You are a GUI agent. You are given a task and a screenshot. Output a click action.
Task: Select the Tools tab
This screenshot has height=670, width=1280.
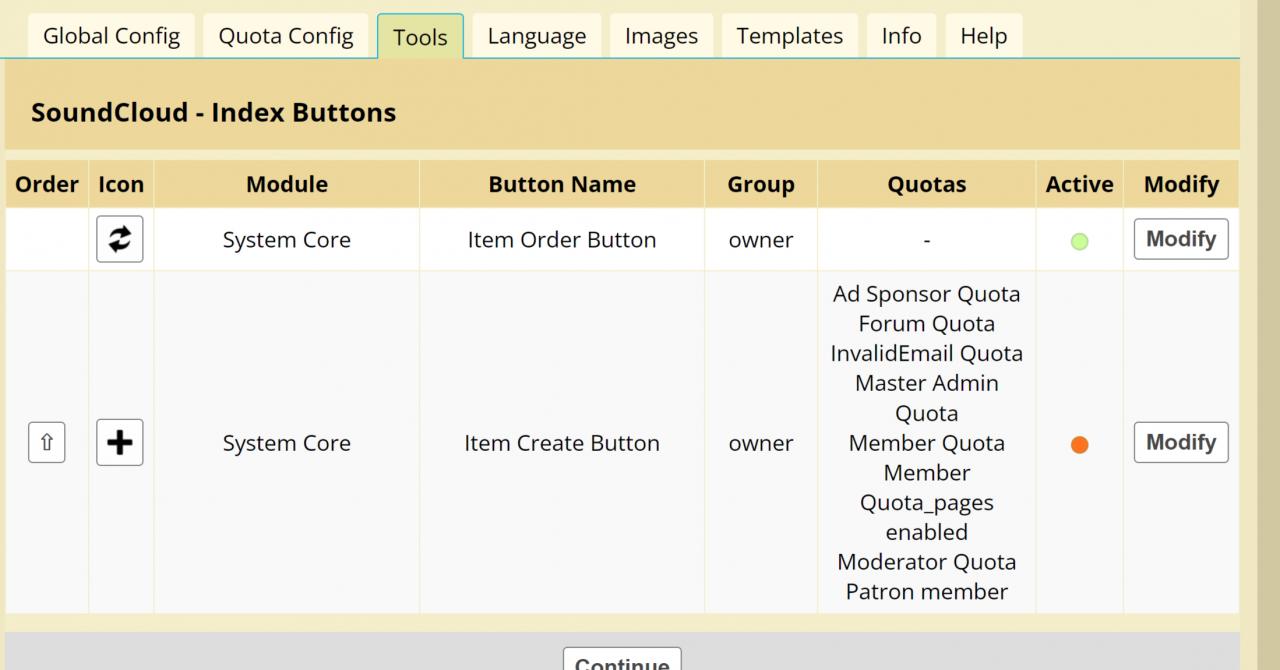pos(420,37)
